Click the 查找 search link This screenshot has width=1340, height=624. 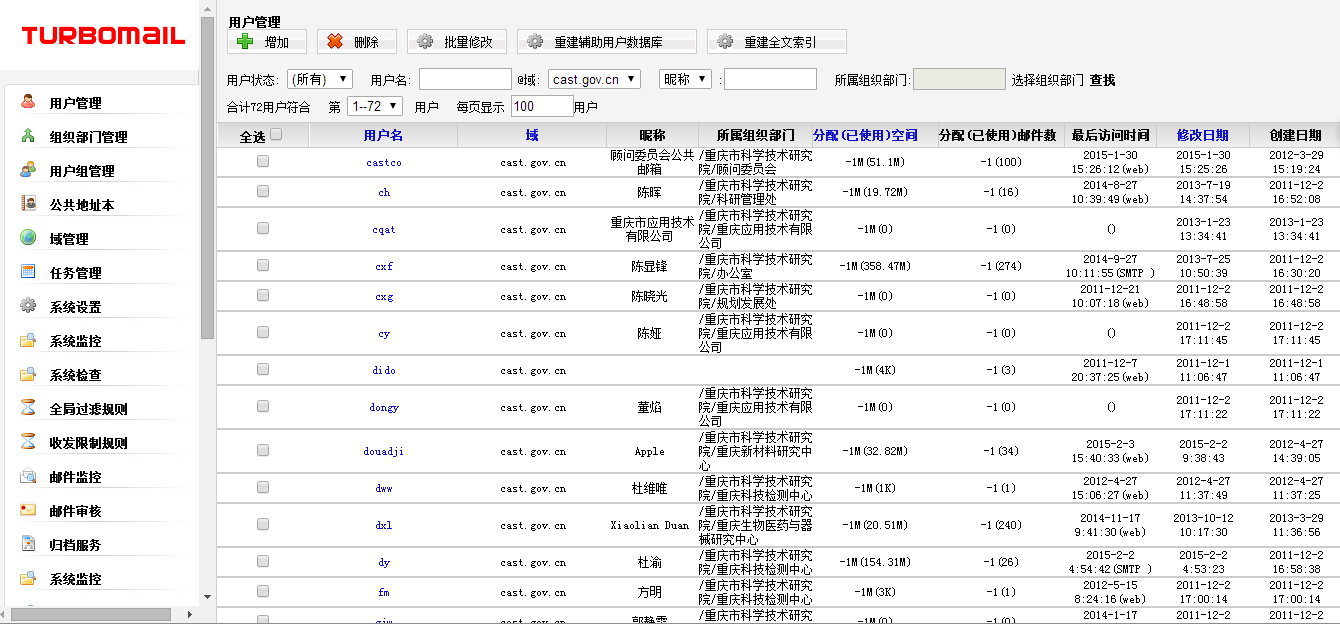point(1102,80)
